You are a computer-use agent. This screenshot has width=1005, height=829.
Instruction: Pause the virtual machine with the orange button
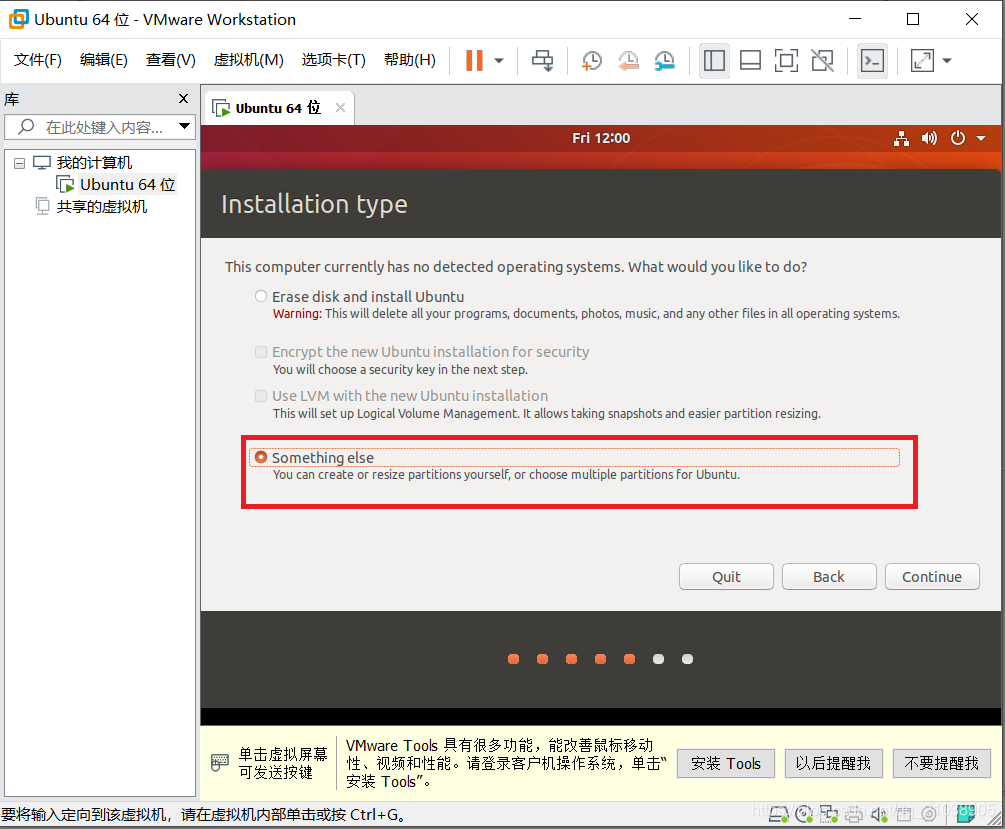tap(474, 61)
